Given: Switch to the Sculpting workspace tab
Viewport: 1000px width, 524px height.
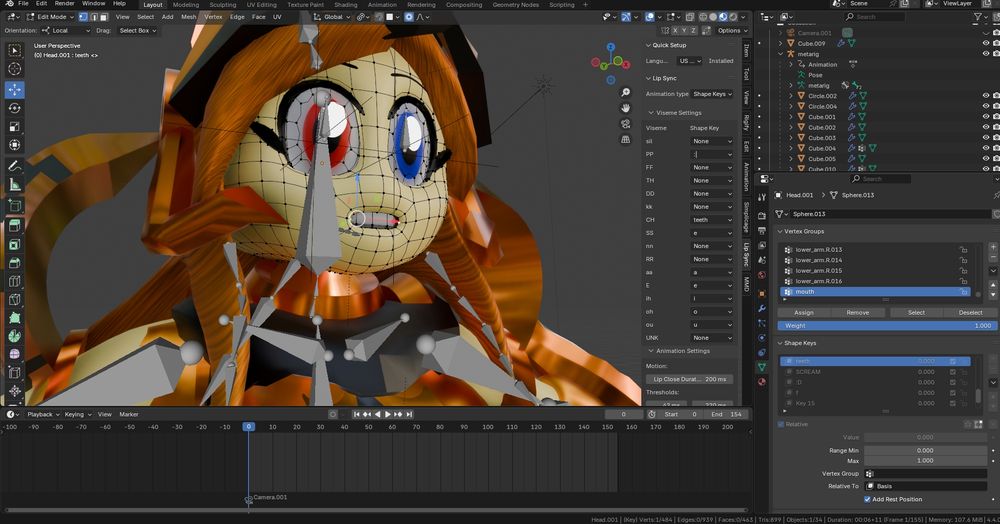Looking at the screenshot, I should point(222,4).
